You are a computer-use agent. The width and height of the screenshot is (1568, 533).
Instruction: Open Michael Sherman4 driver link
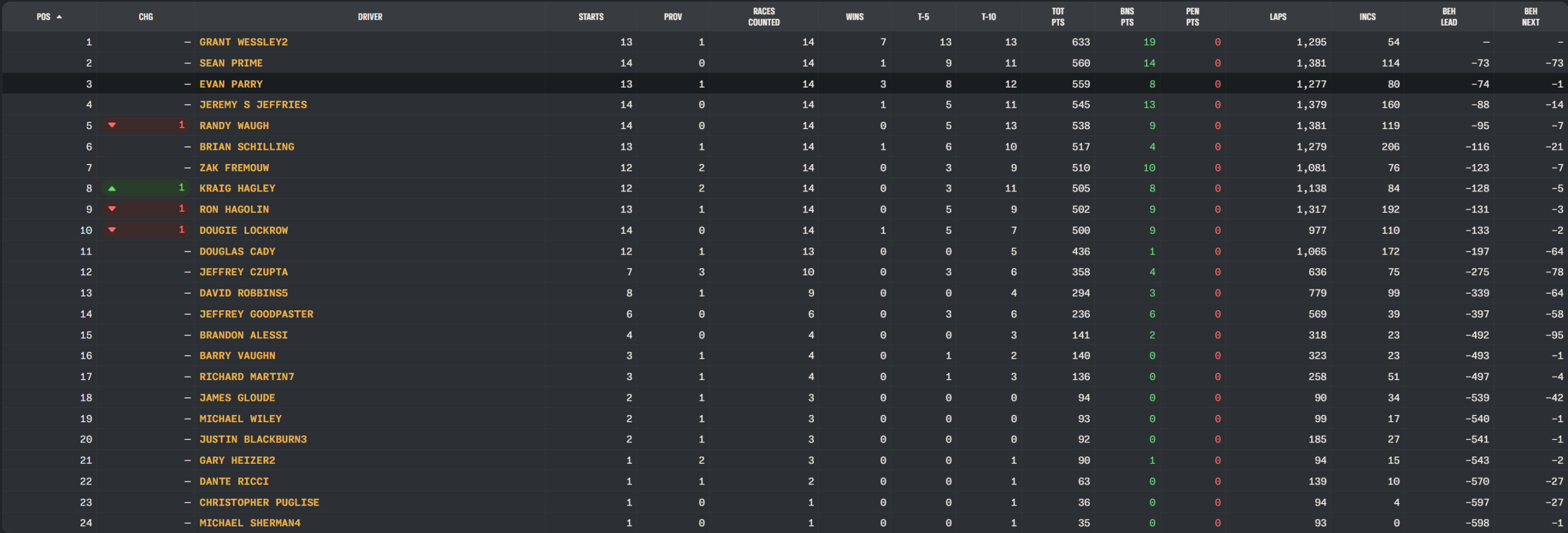[250, 523]
